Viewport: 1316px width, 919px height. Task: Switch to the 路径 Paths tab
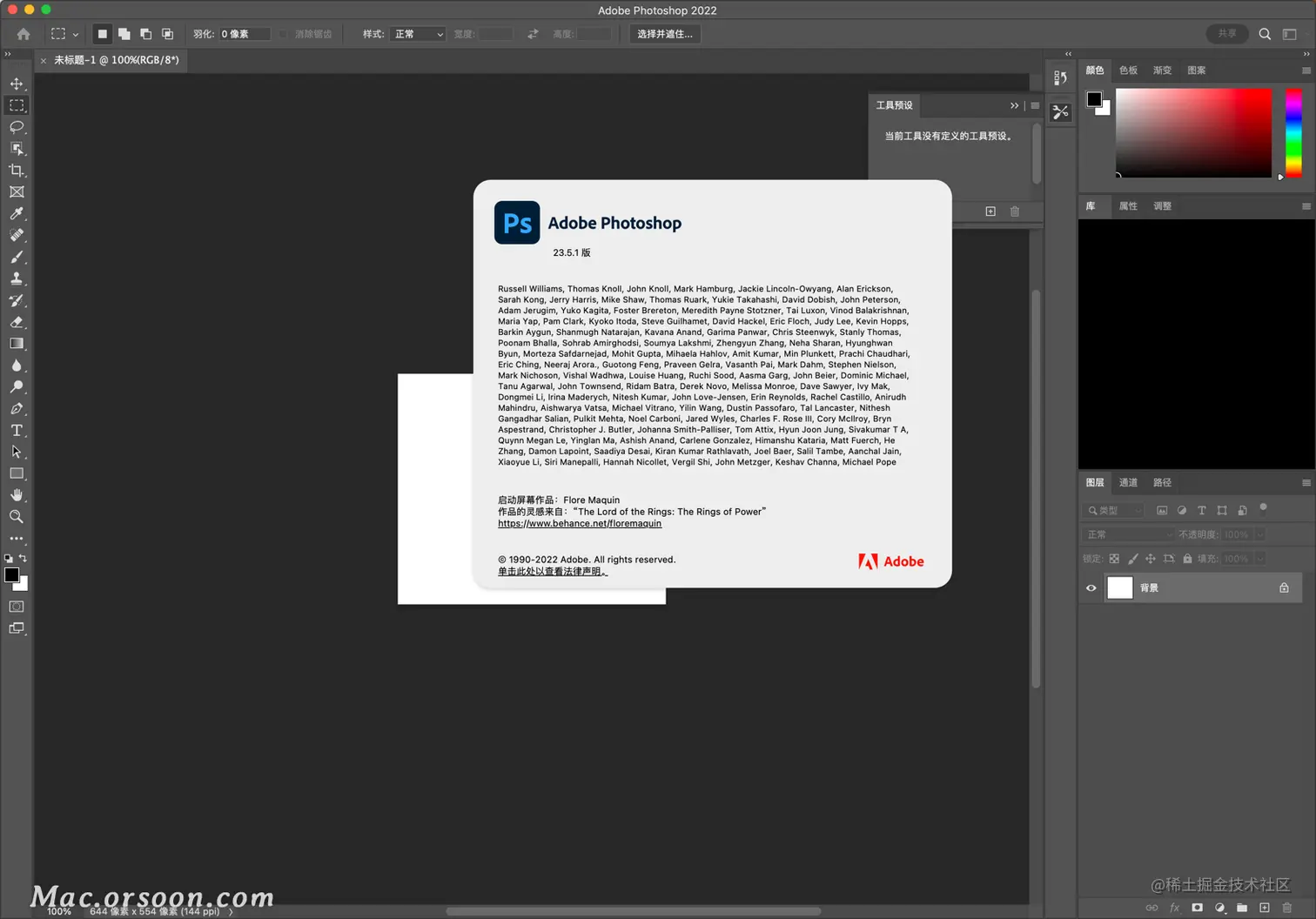pyautogui.click(x=1162, y=483)
